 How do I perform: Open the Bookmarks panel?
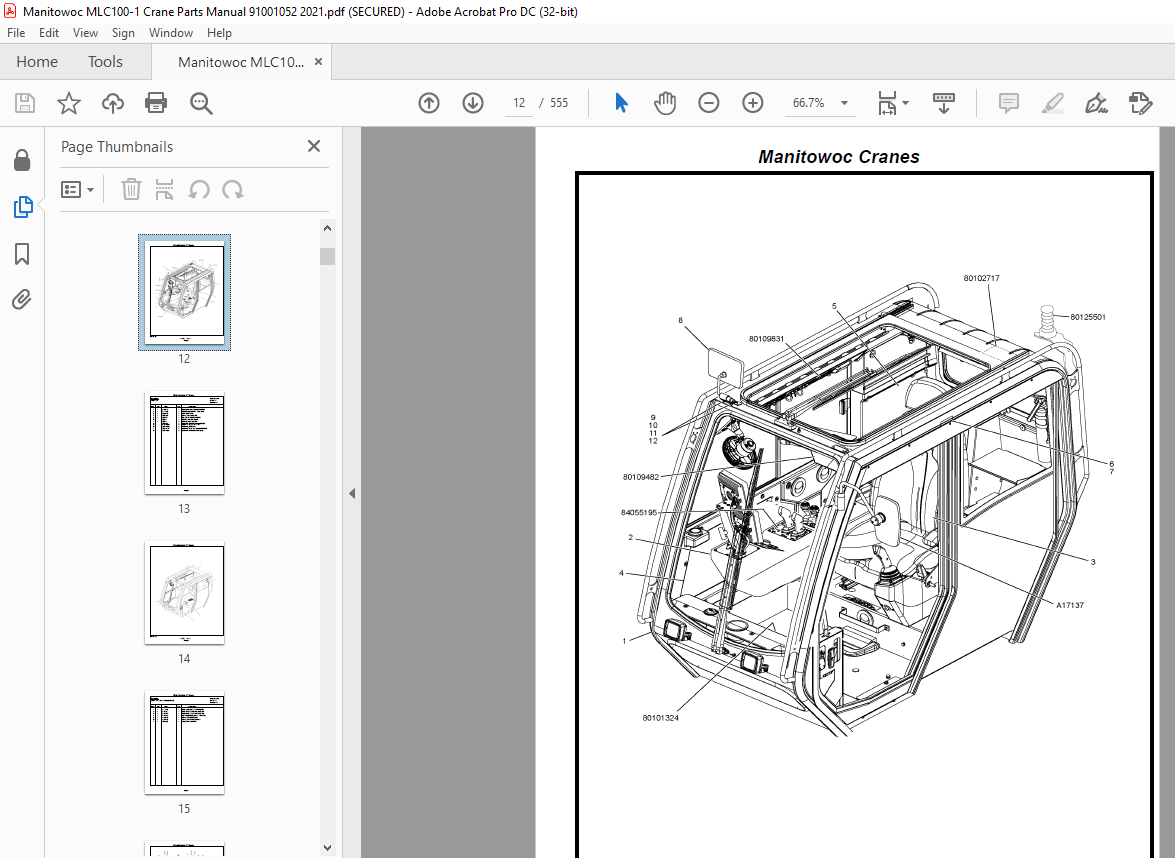[x=22, y=254]
